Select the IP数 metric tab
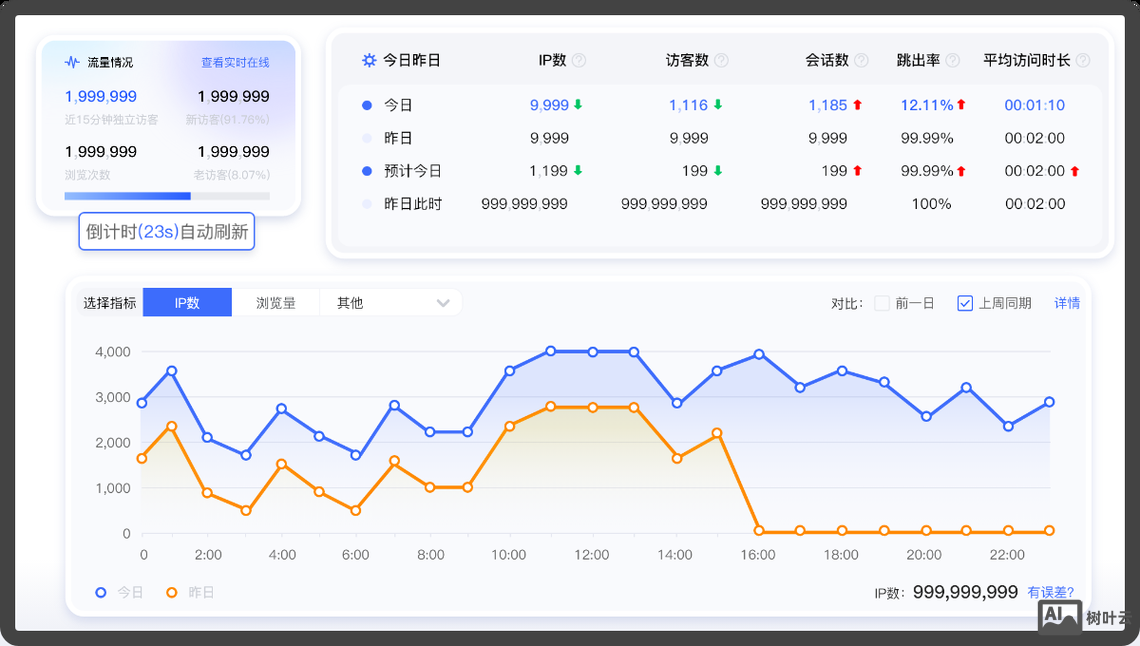This screenshot has height=646, width=1140. pos(187,302)
